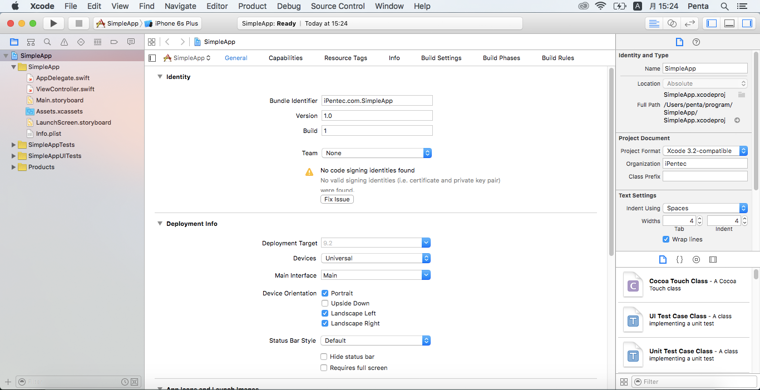Open ViewController.swift file
The height and width of the screenshot is (390, 760).
tap(64, 89)
